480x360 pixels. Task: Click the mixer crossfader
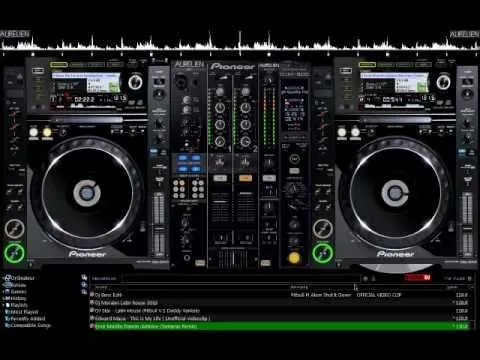tap(233, 257)
